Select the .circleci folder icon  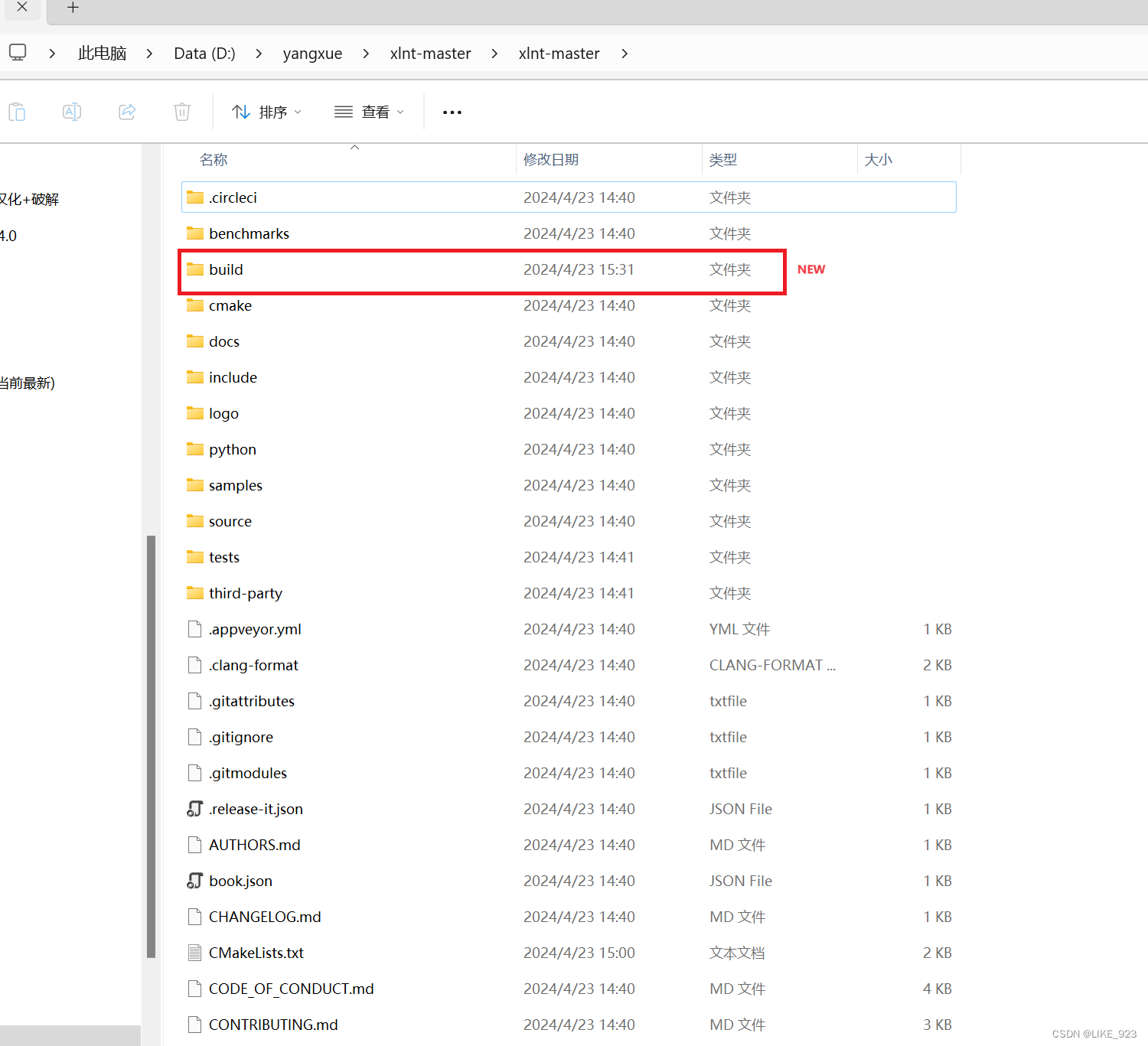point(195,197)
